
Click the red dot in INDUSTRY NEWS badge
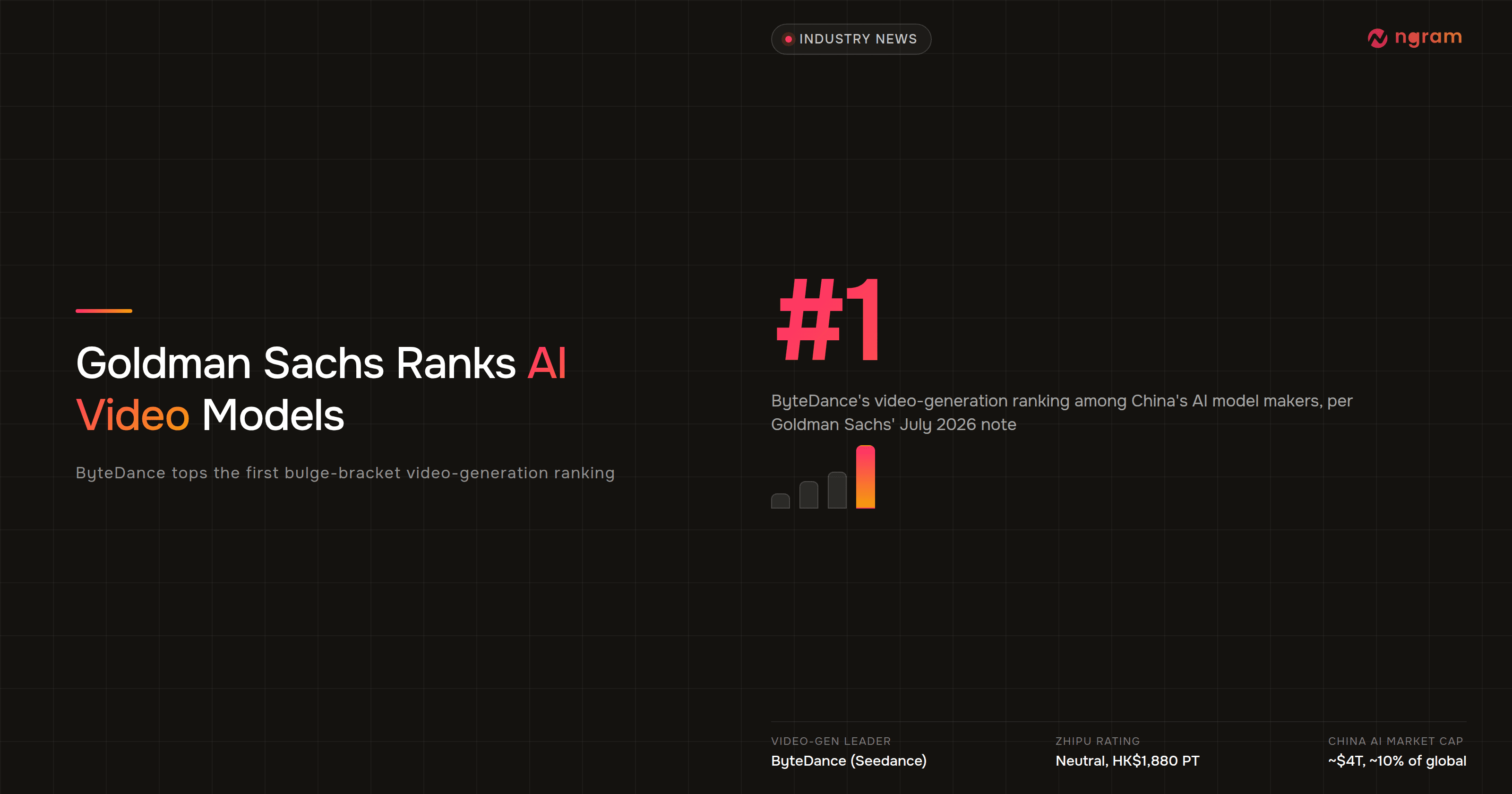[788, 39]
